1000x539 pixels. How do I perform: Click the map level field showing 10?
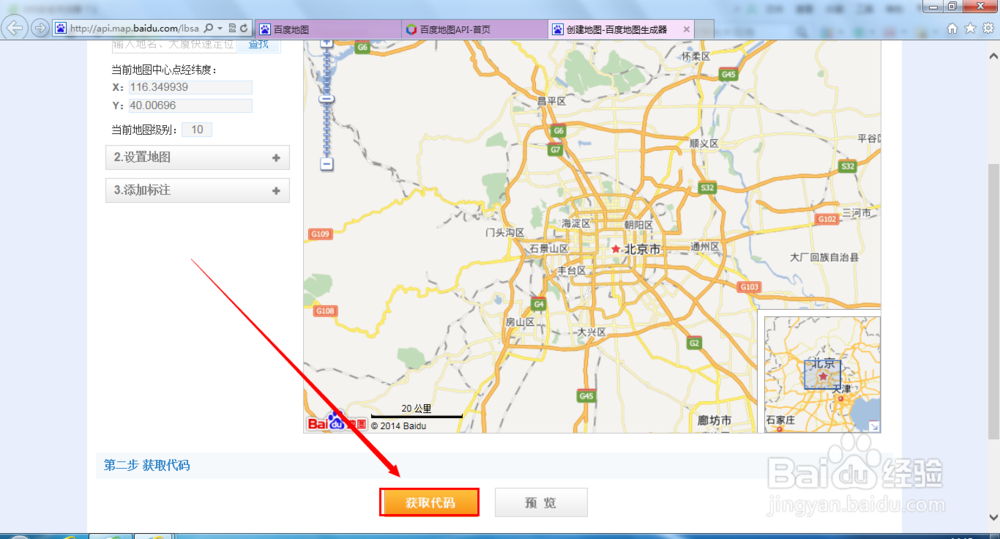(x=197, y=130)
